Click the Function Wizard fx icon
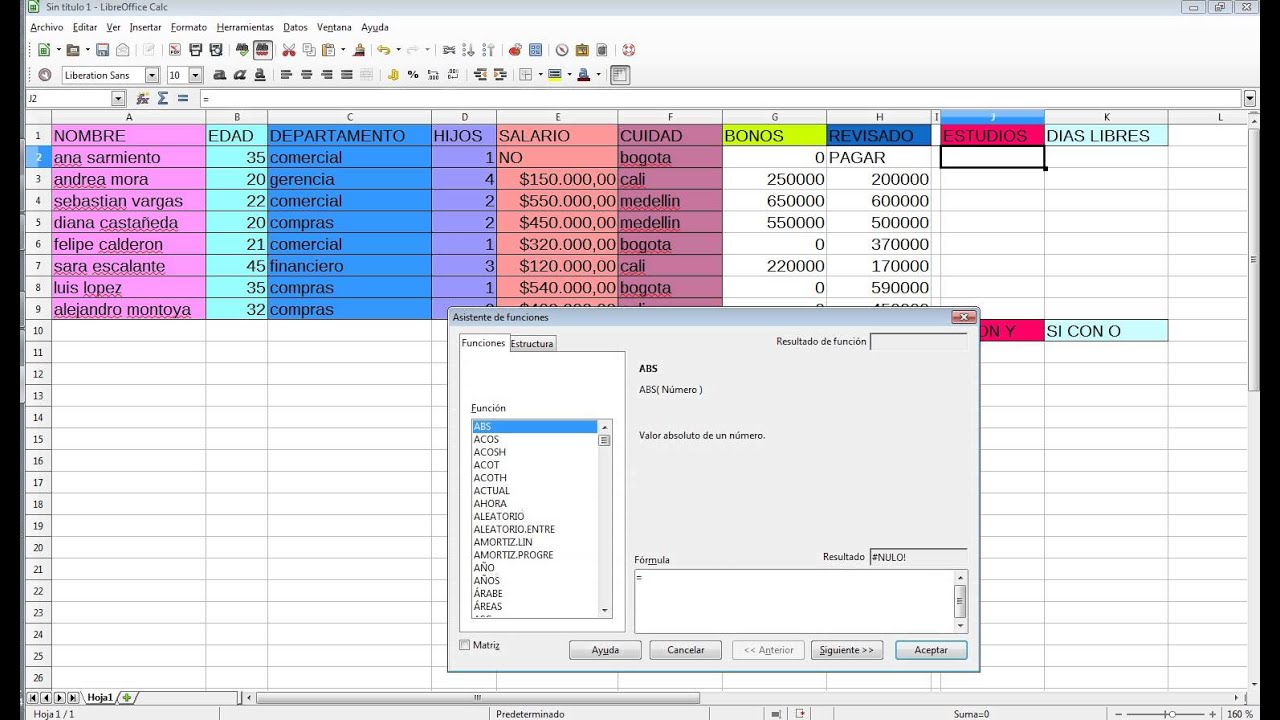The width and height of the screenshot is (1280, 720). [142, 98]
